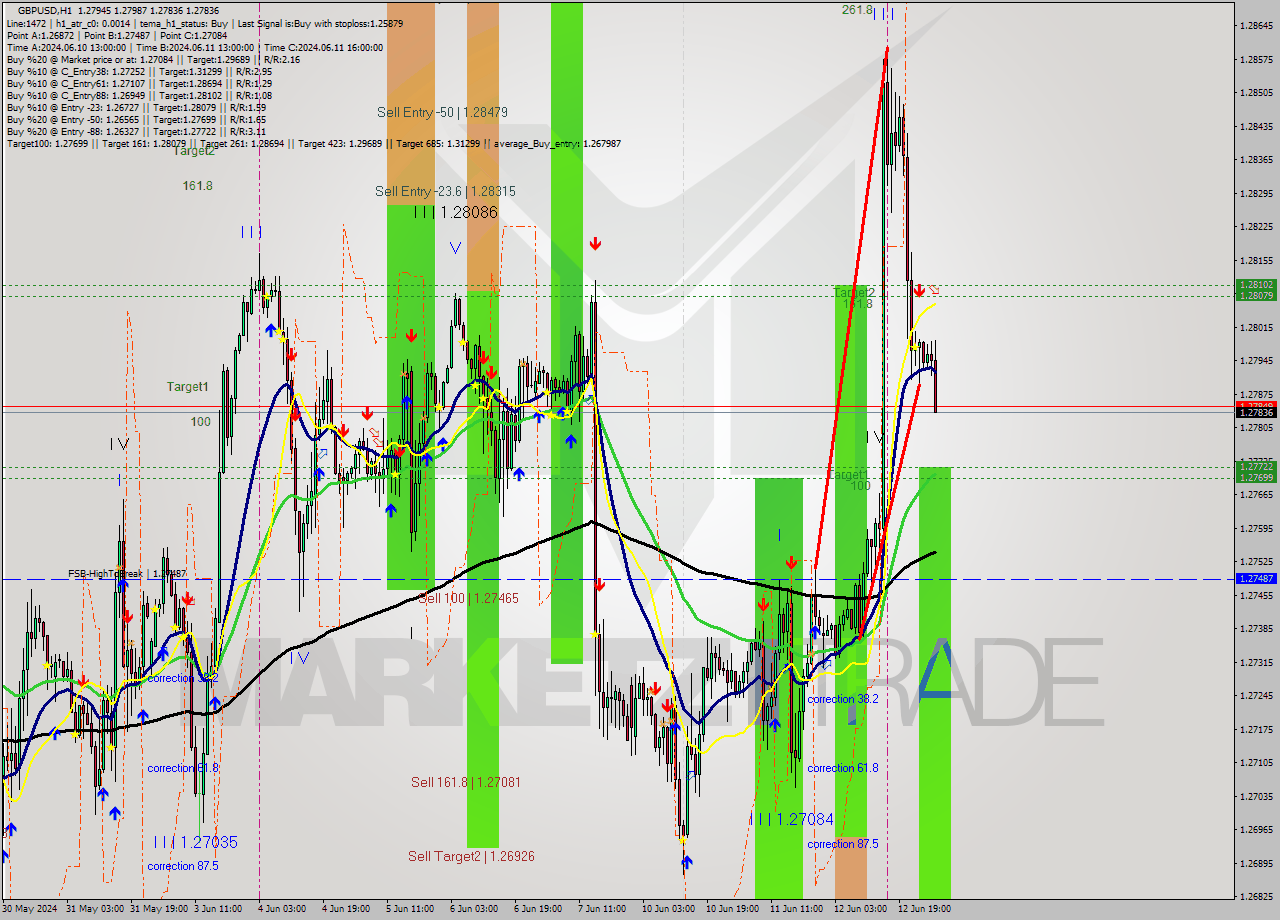The width and height of the screenshot is (1280, 920).
Task: Click the 1.26825 price scale value
Action: pos(1256,896)
